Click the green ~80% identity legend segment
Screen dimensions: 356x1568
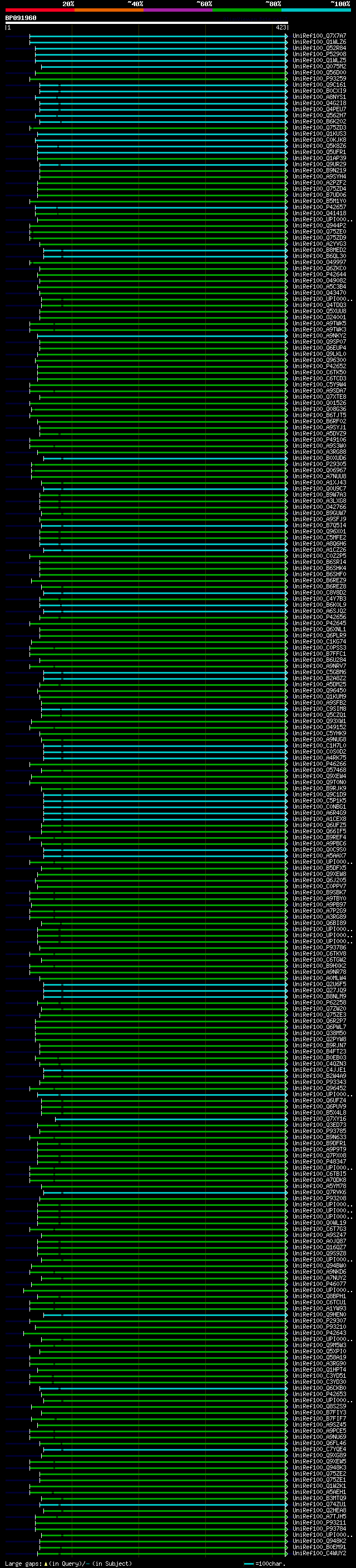(x=247, y=10)
